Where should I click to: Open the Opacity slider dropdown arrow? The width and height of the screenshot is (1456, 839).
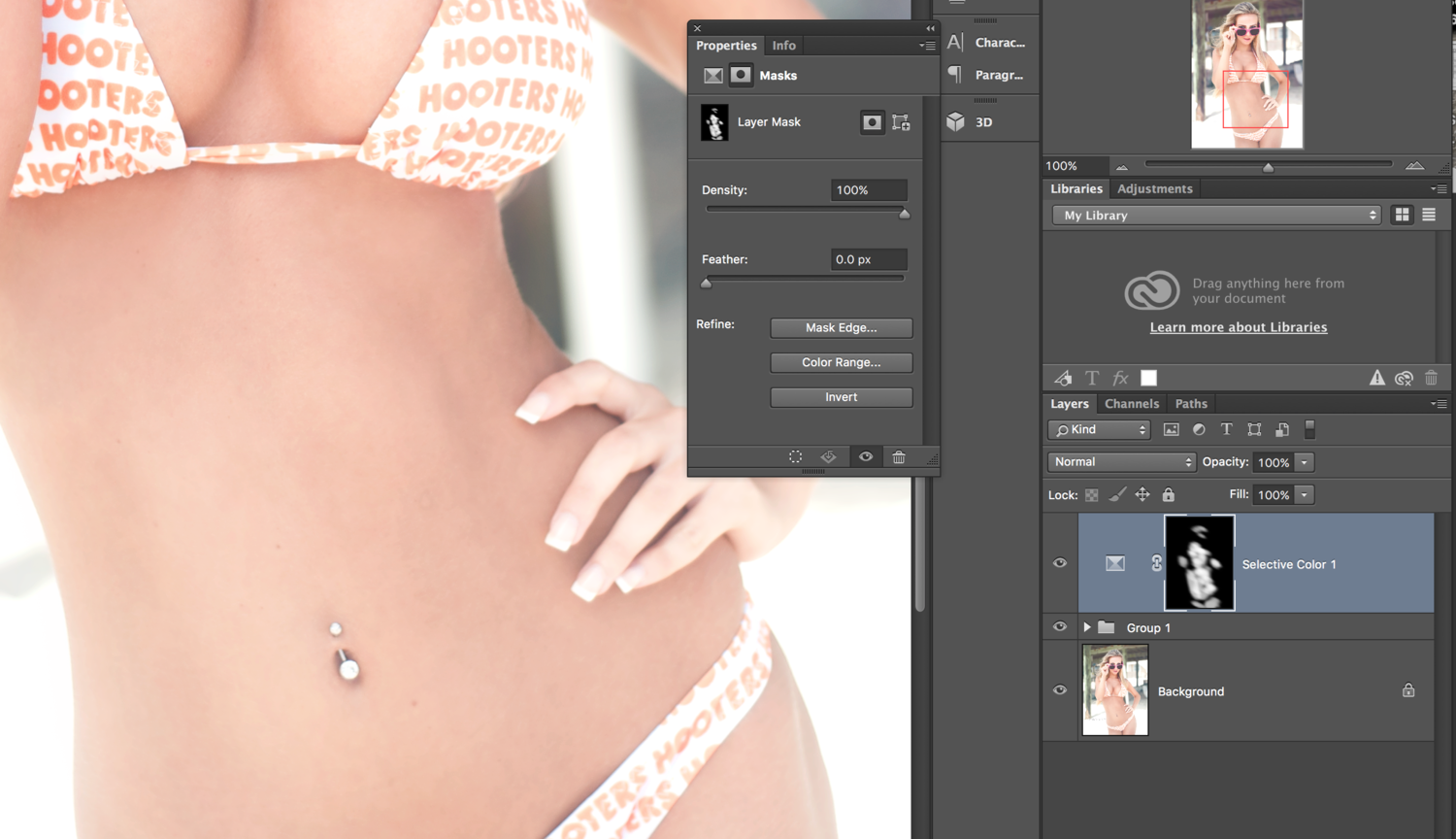point(1305,462)
